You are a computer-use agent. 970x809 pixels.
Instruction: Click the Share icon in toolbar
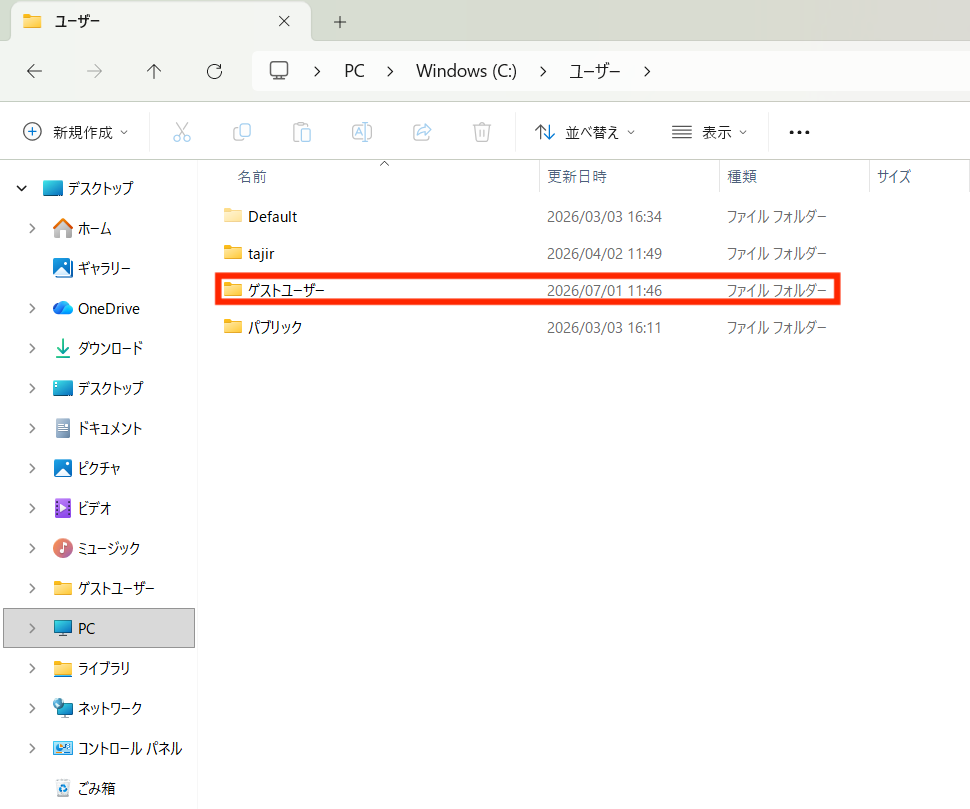pyautogui.click(x=422, y=132)
